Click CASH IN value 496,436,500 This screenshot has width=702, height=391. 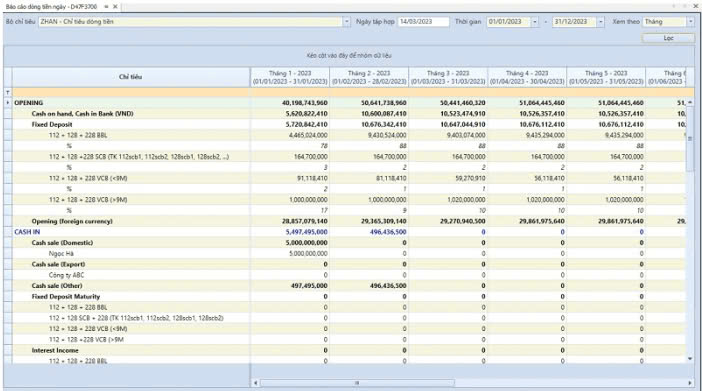point(388,232)
